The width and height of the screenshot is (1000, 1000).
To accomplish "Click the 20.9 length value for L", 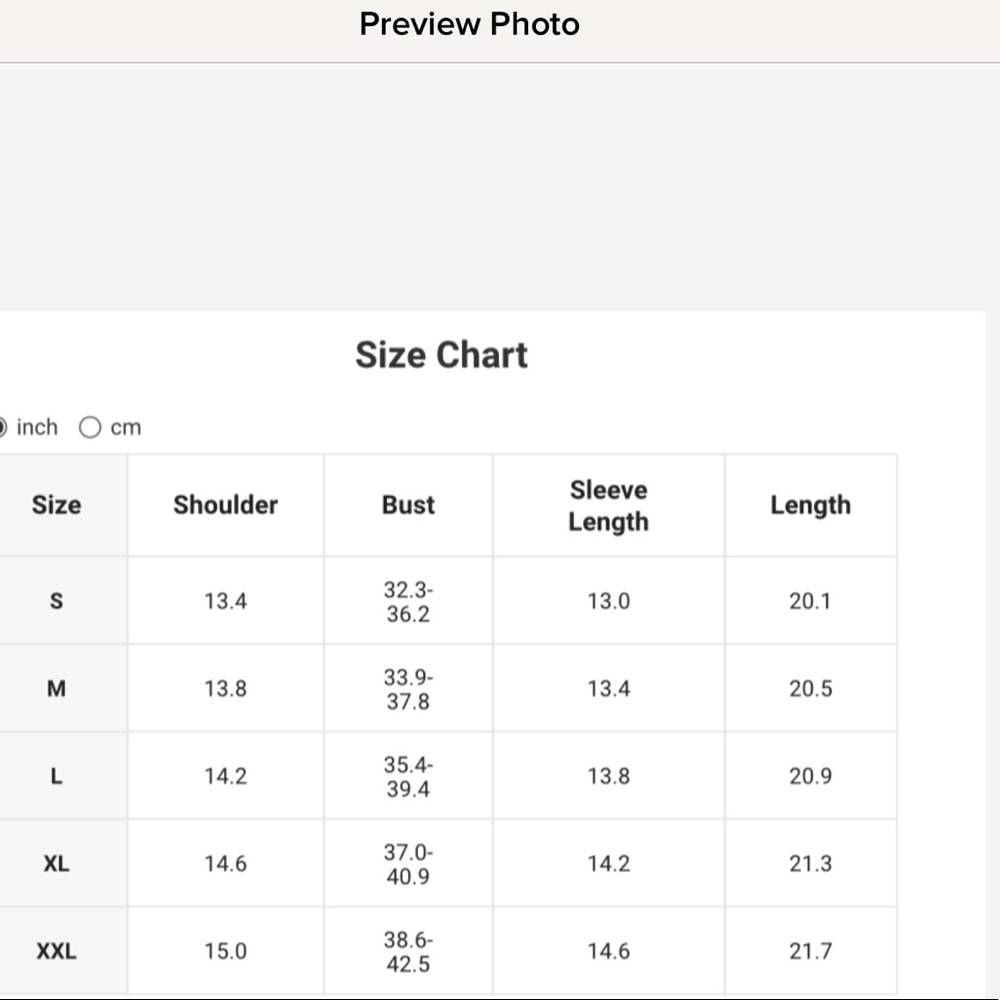I will click(x=811, y=776).
